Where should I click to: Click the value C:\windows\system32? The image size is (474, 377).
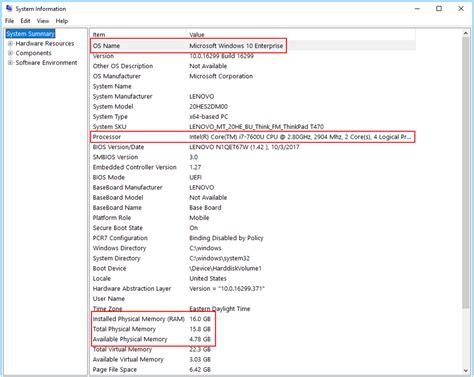point(219,258)
